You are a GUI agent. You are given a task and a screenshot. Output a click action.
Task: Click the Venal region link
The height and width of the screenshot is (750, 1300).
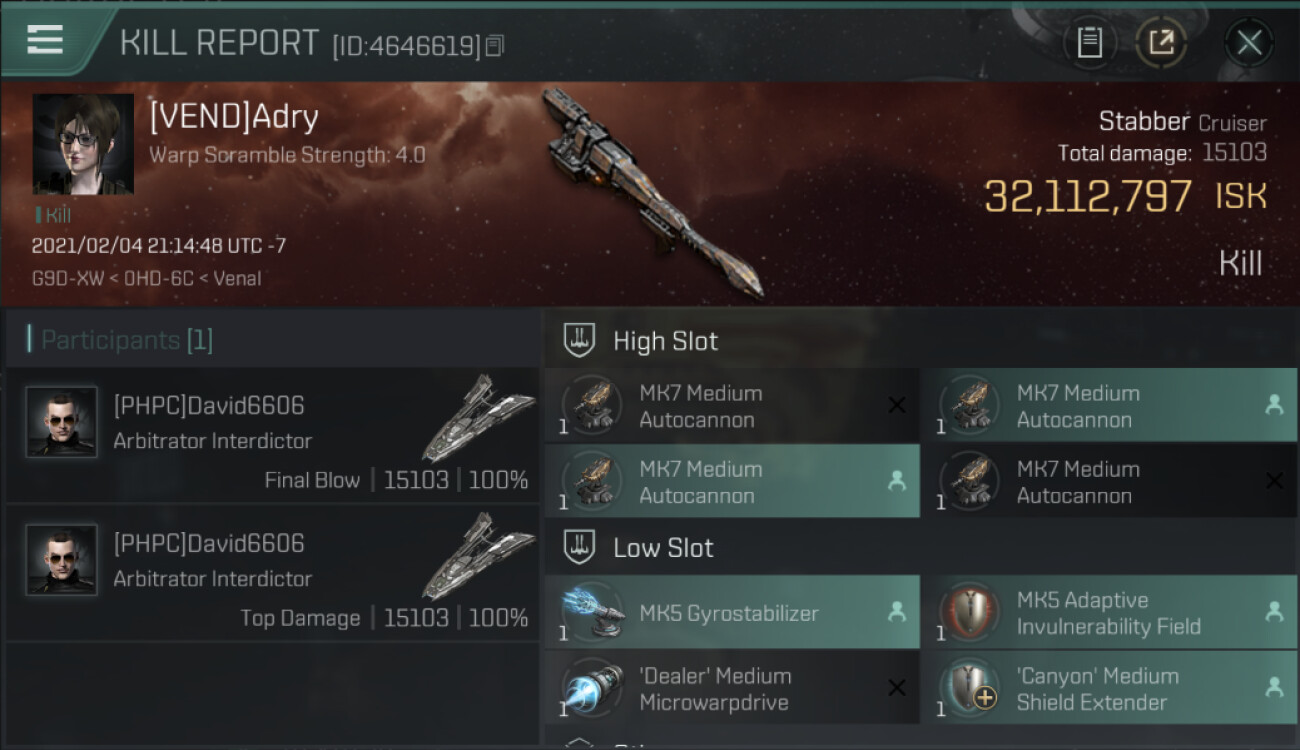[x=236, y=278]
